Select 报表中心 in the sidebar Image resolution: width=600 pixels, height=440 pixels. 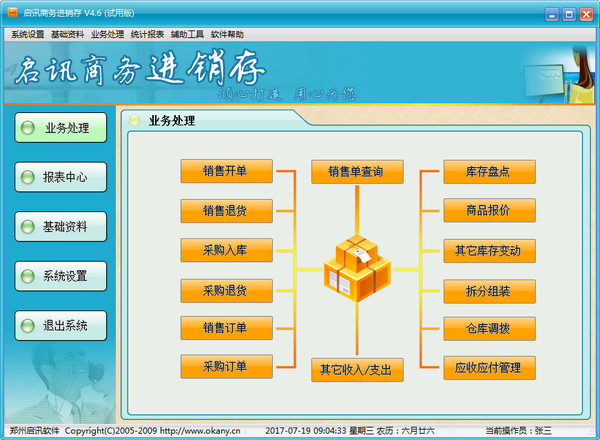[x=58, y=178]
